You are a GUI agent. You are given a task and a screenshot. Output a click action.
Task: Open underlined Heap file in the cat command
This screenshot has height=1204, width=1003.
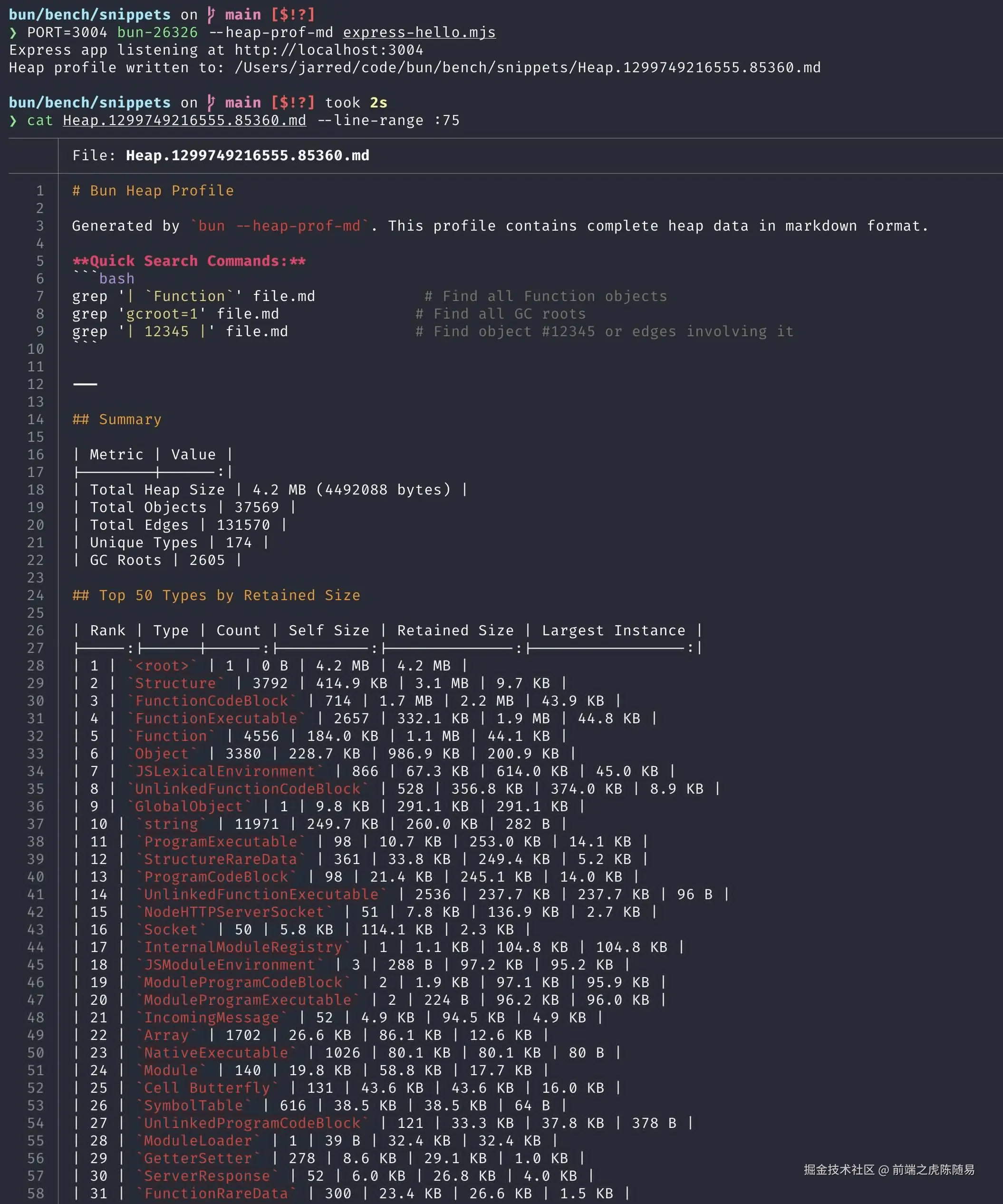(184, 120)
